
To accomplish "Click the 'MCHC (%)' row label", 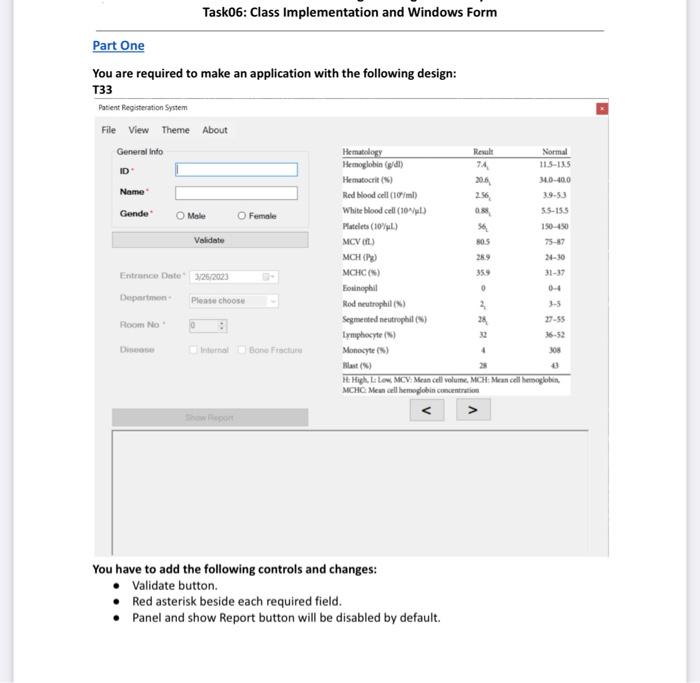I will [x=361, y=272].
